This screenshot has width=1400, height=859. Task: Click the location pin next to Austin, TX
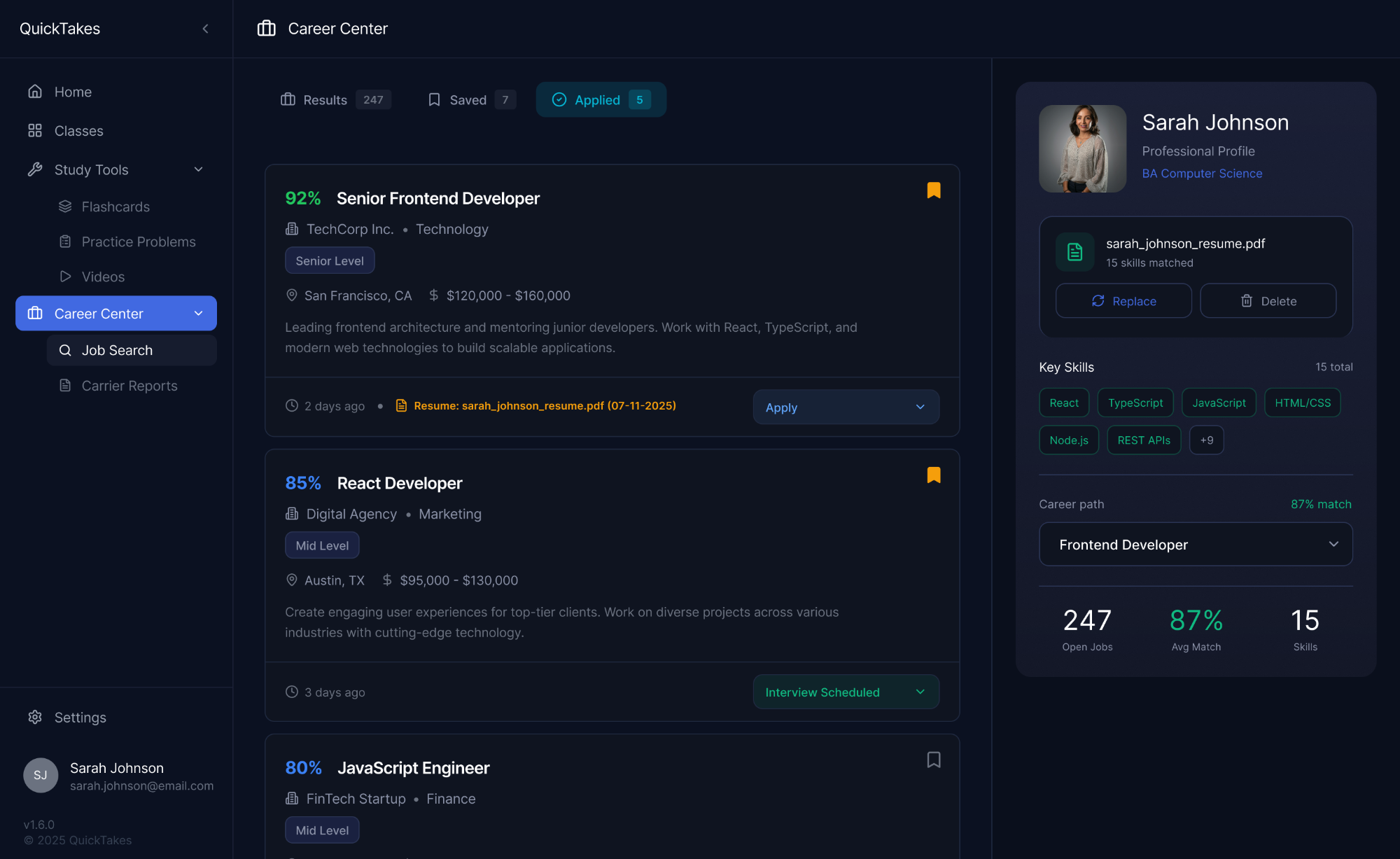pos(292,580)
